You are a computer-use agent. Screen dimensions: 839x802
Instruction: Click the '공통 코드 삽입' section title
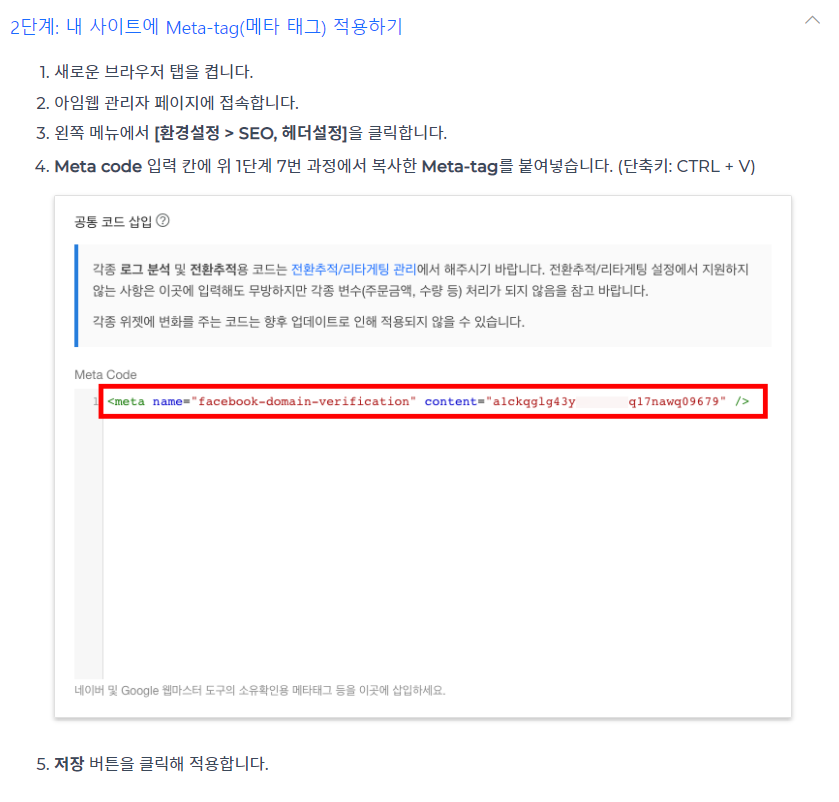113,221
